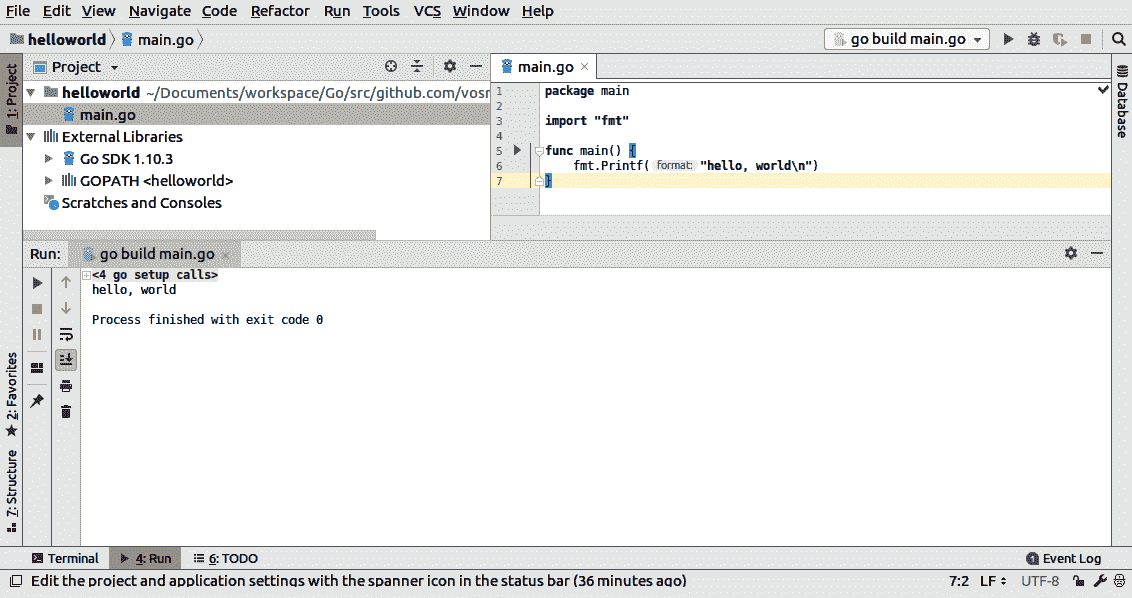Viewport: 1132px width, 598px height.
Task: Open settings via status bar spanner icon
Action: 1100,581
